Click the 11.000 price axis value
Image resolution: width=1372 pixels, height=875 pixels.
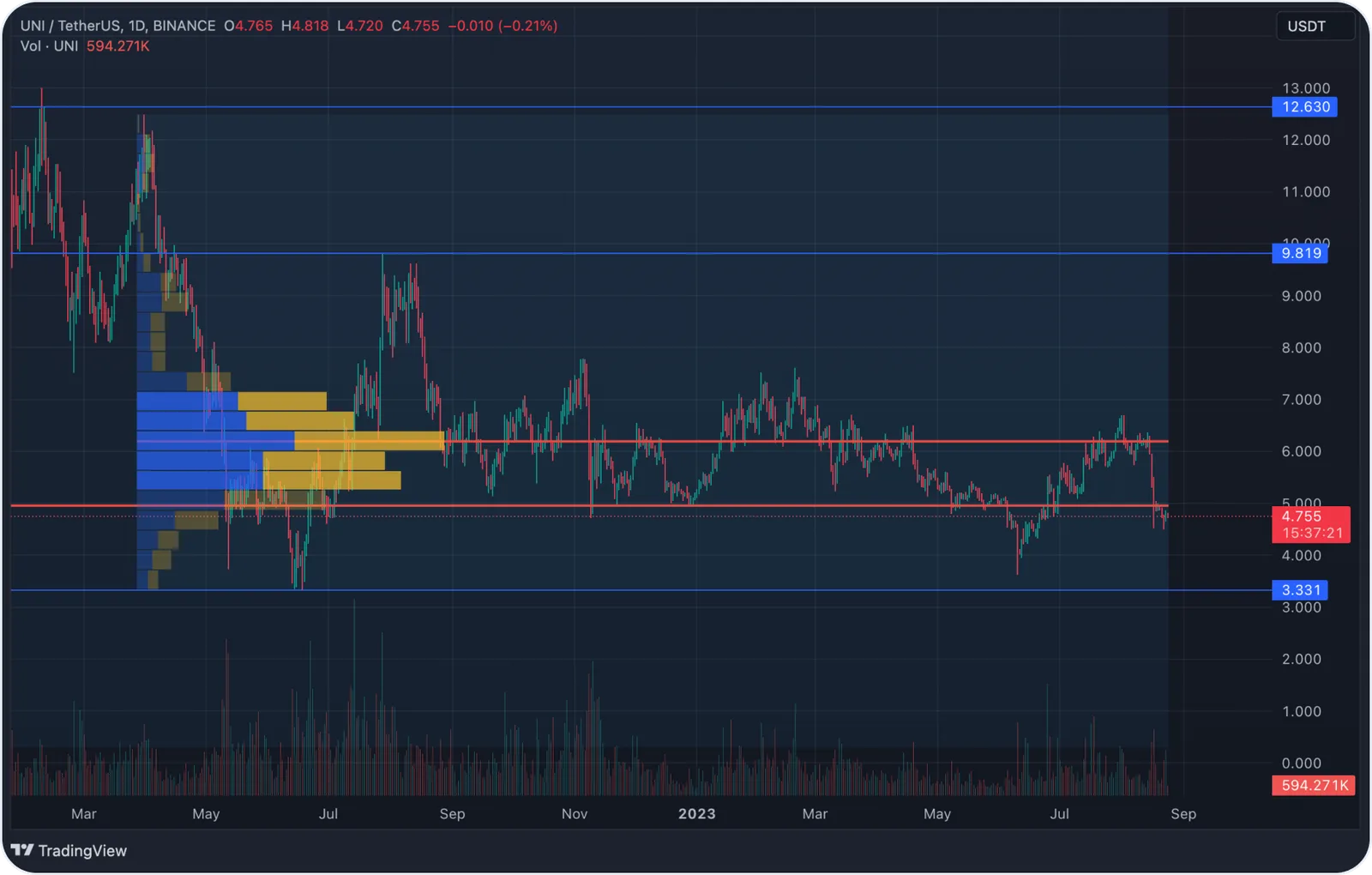pyautogui.click(x=1306, y=192)
